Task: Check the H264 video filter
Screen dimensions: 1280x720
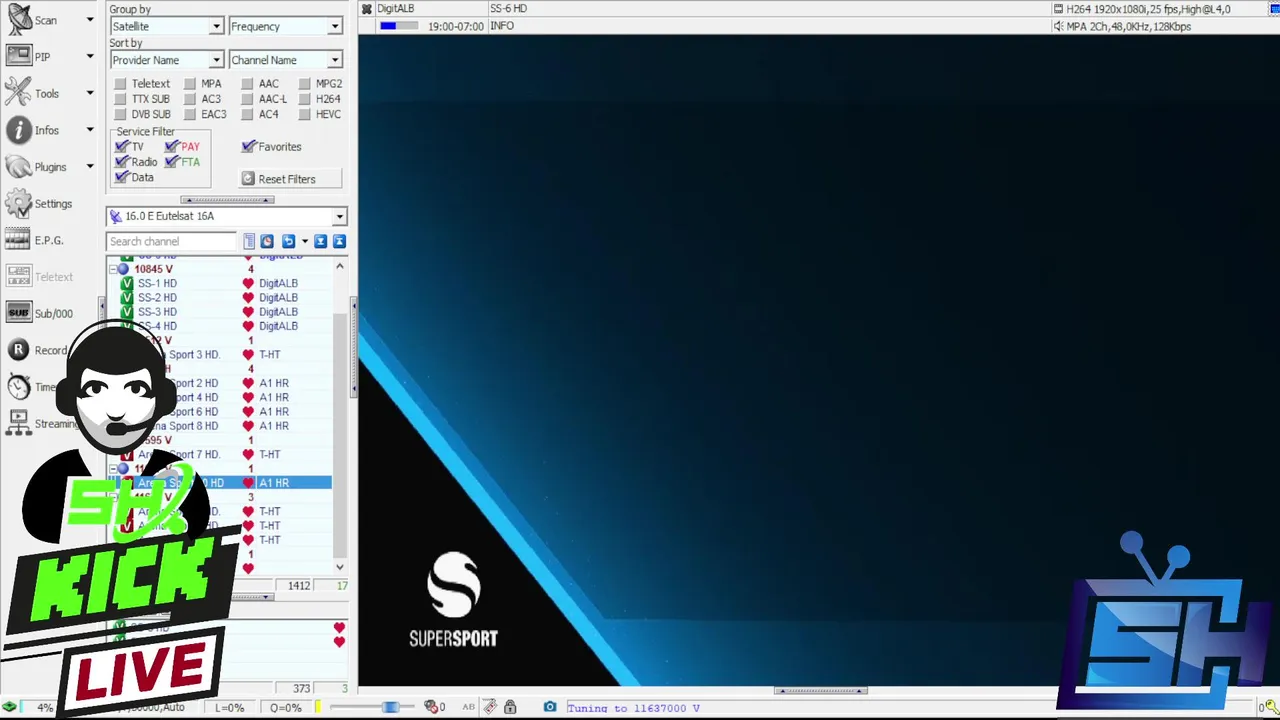Action: 304,99
